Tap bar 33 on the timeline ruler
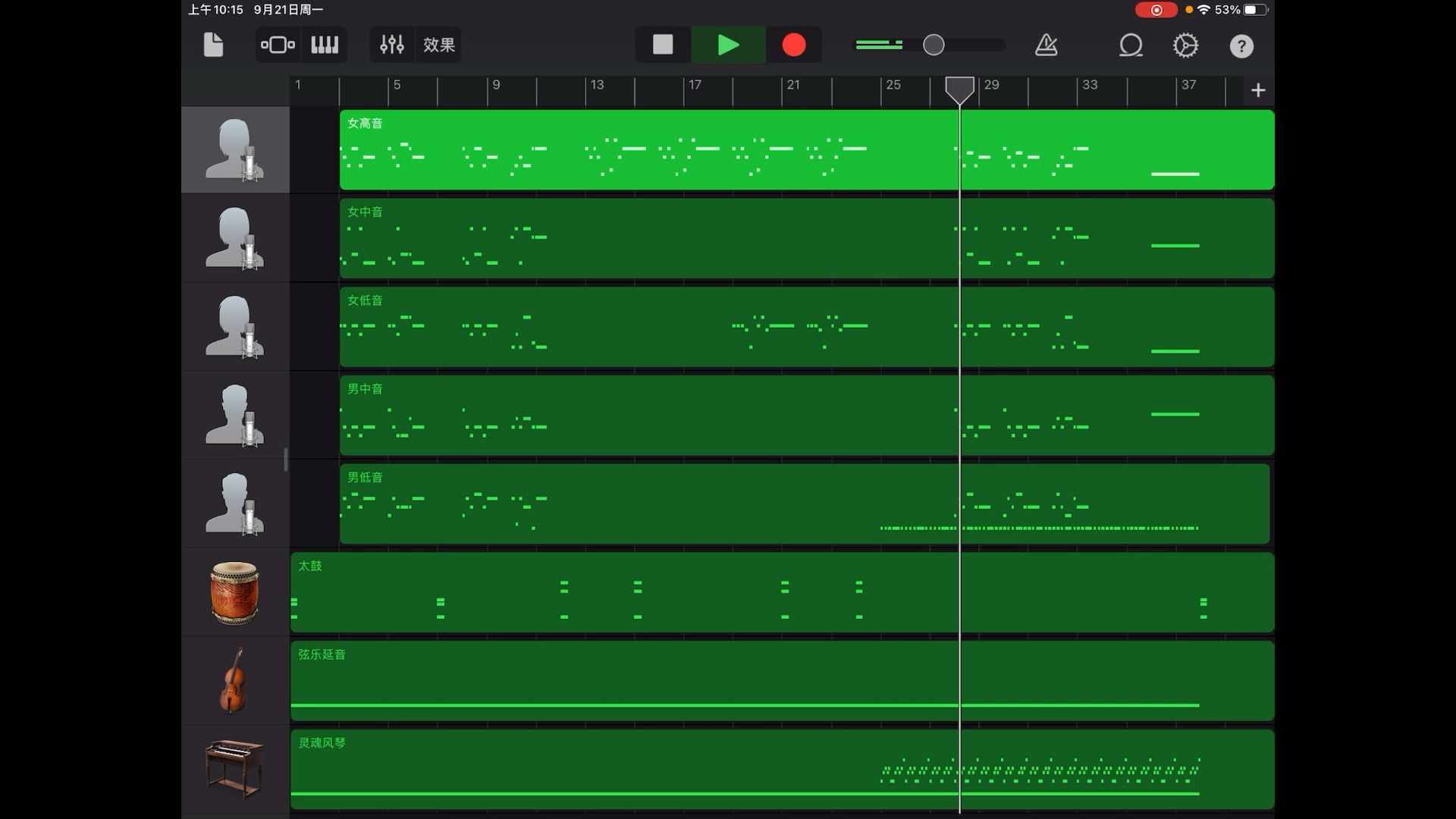The width and height of the screenshot is (1456, 819). [1090, 85]
